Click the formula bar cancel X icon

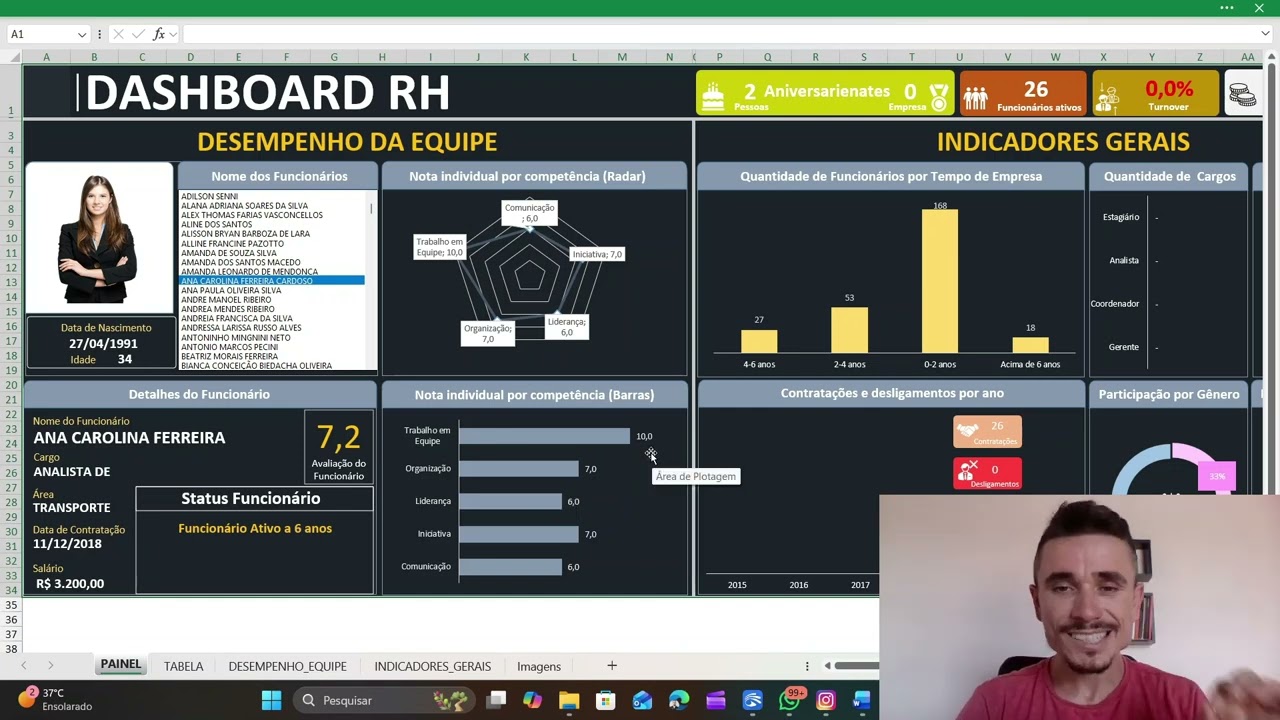(x=118, y=34)
